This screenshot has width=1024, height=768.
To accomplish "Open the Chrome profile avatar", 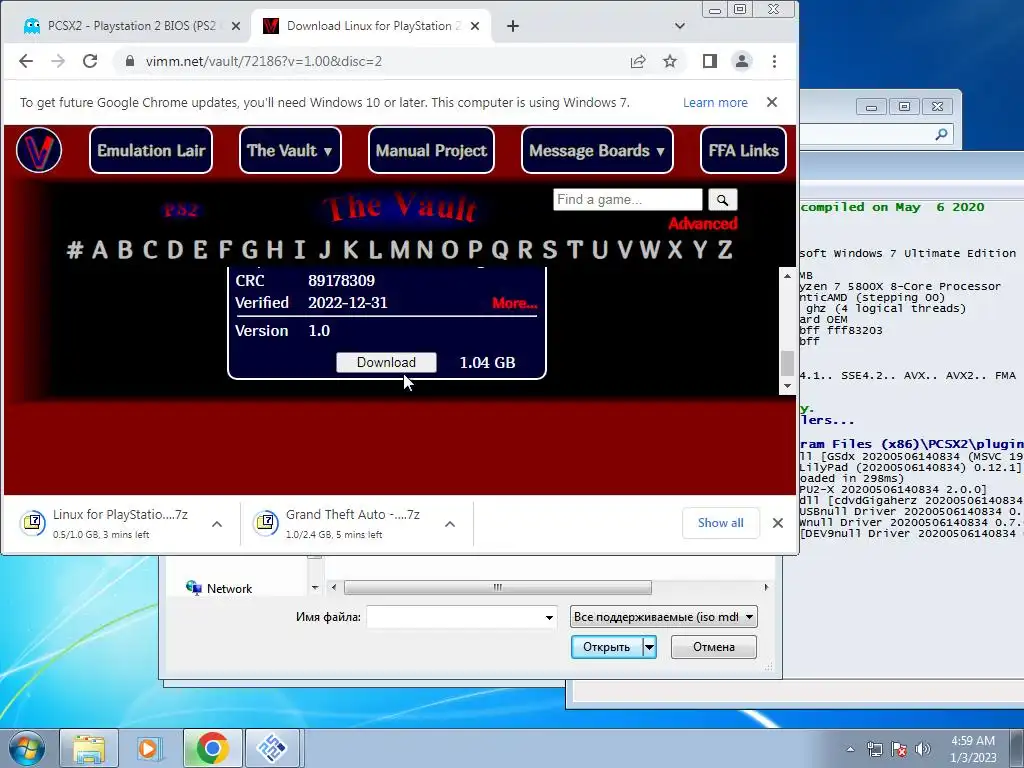I will click(742, 61).
